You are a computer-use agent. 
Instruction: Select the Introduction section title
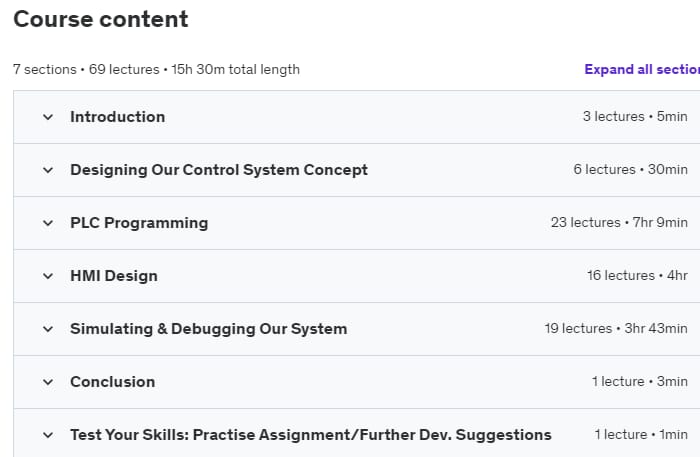[x=117, y=117]
